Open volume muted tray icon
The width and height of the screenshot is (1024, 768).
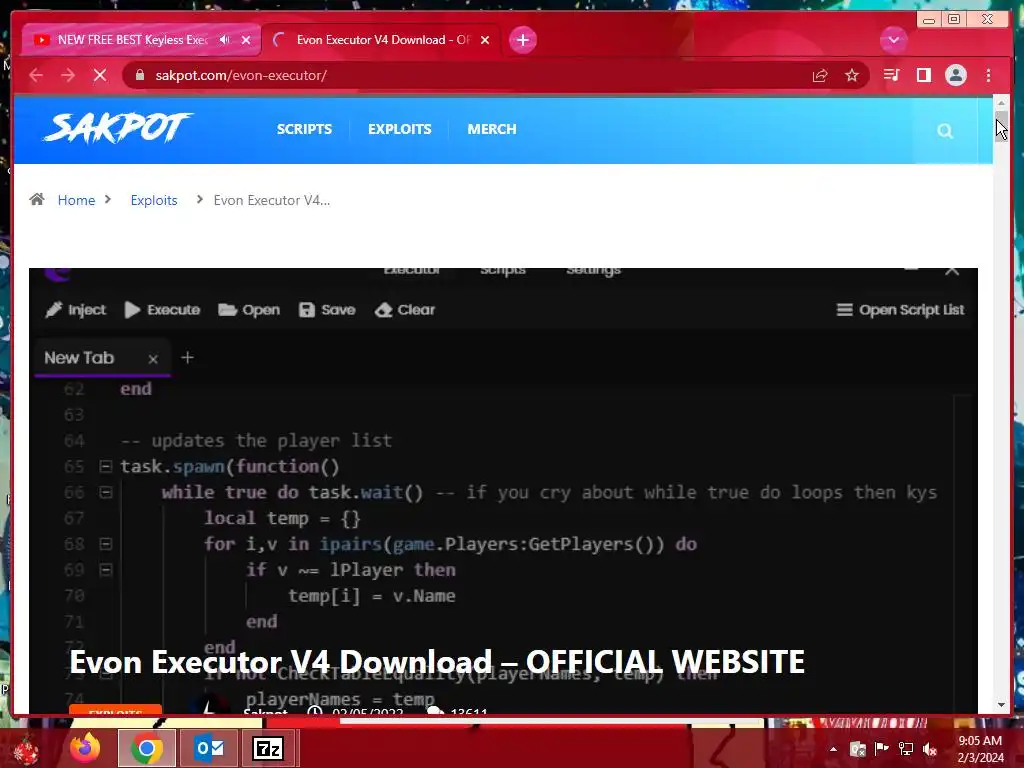tap(930, 748)
